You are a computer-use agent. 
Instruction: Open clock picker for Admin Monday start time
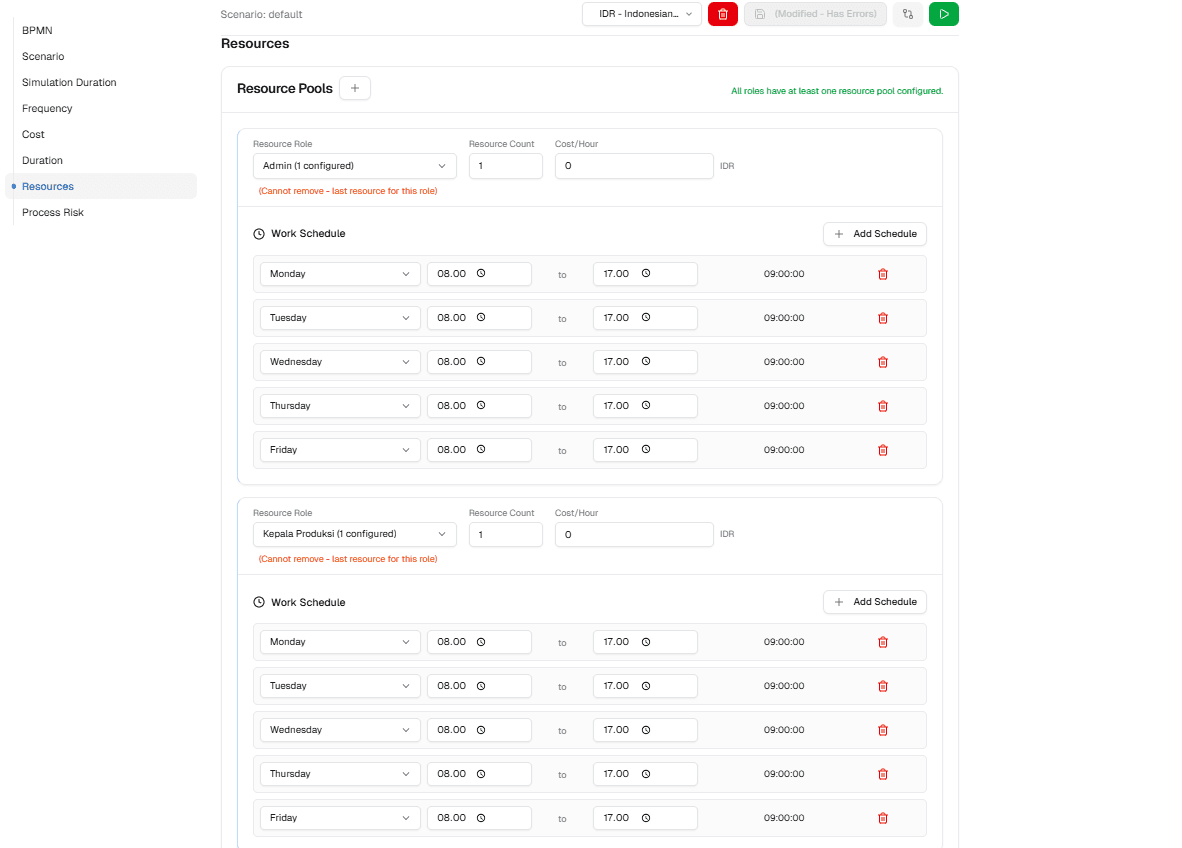click(x=481, y=274)
